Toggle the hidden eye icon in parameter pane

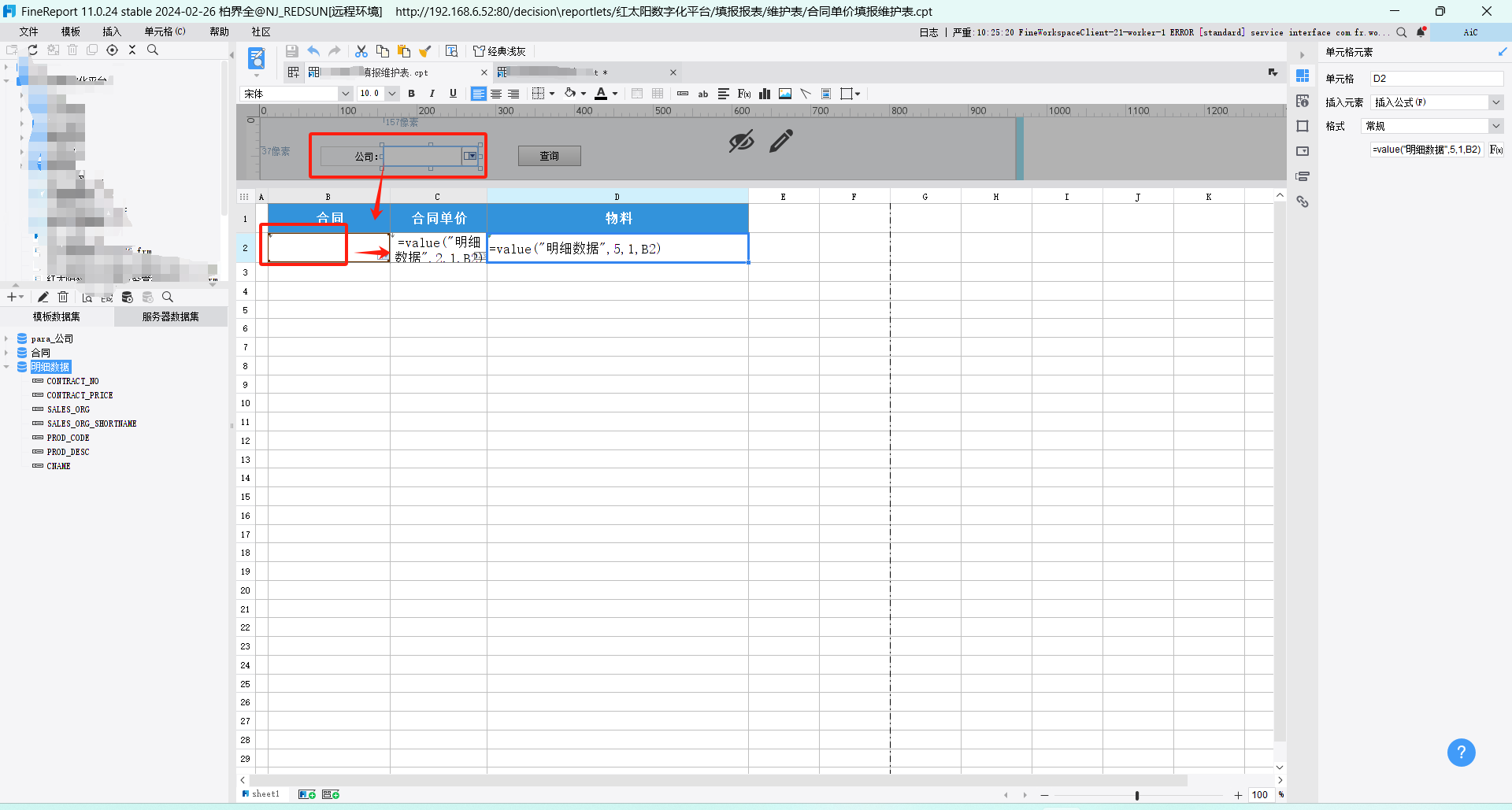coord(741,141)
